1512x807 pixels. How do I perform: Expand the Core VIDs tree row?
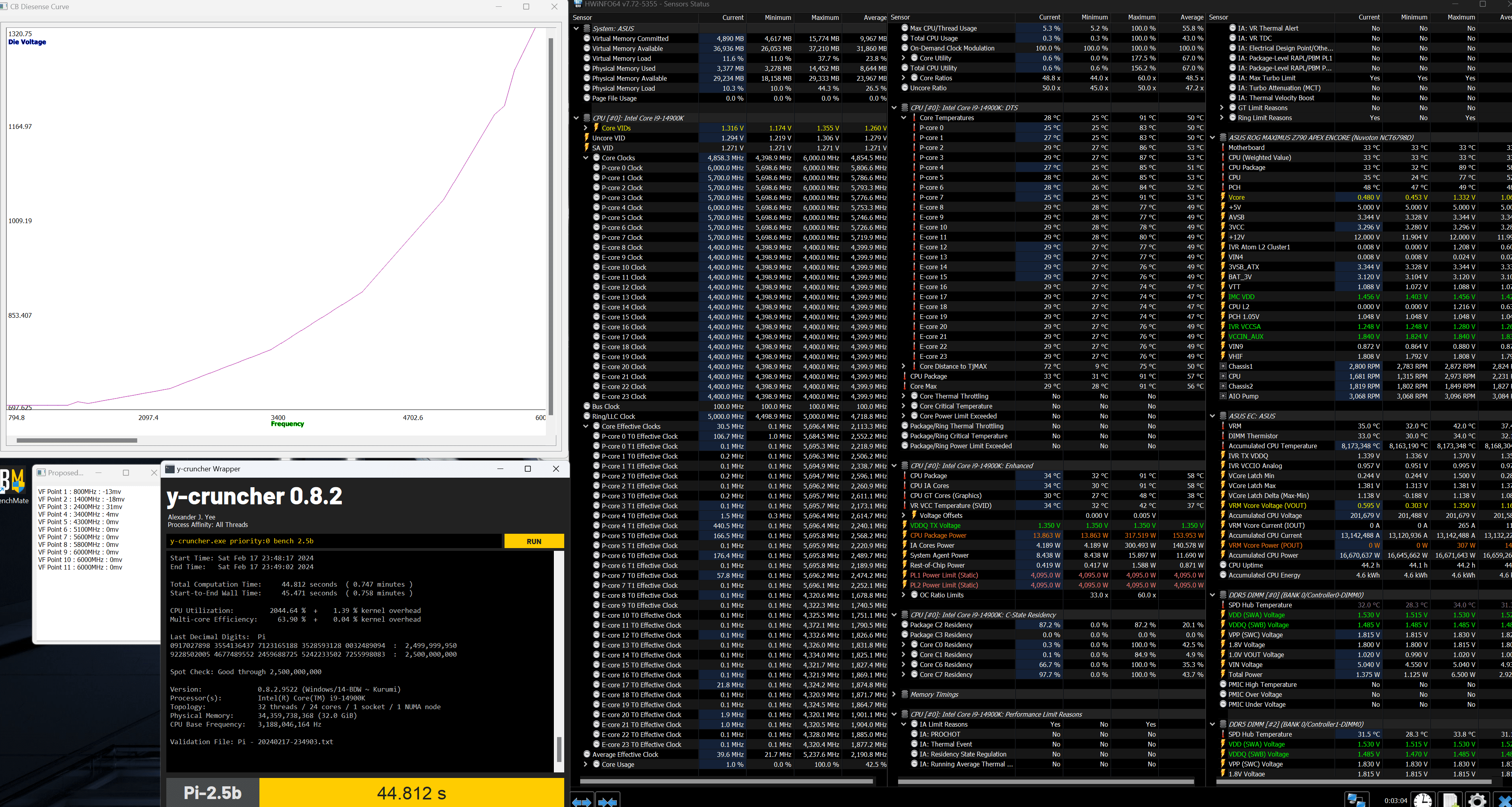[x=585, y=128]
